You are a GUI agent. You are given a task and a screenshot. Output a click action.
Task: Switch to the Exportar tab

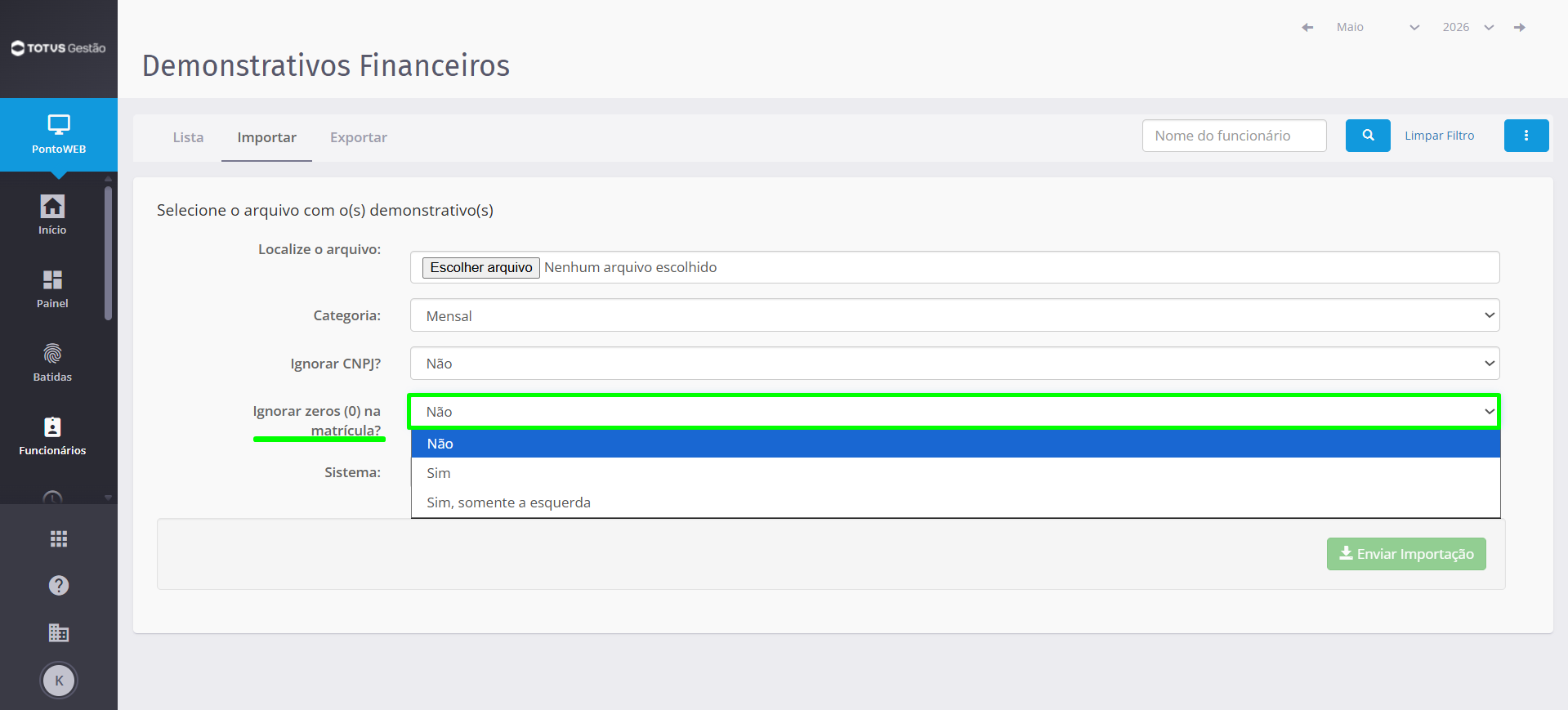coord(359,137)
